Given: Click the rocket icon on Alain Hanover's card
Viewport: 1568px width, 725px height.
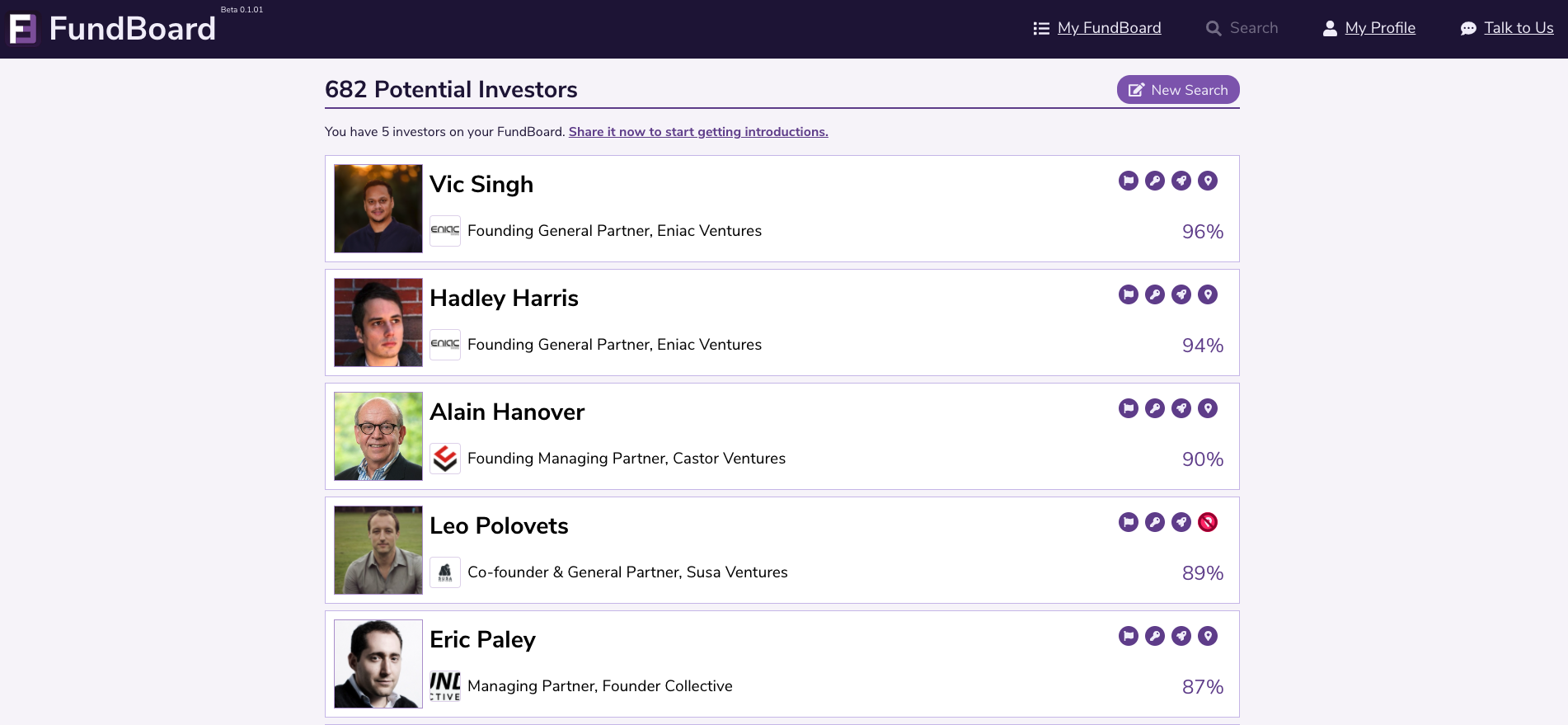Looking at the screenshot, I should tap(1181, 408).
